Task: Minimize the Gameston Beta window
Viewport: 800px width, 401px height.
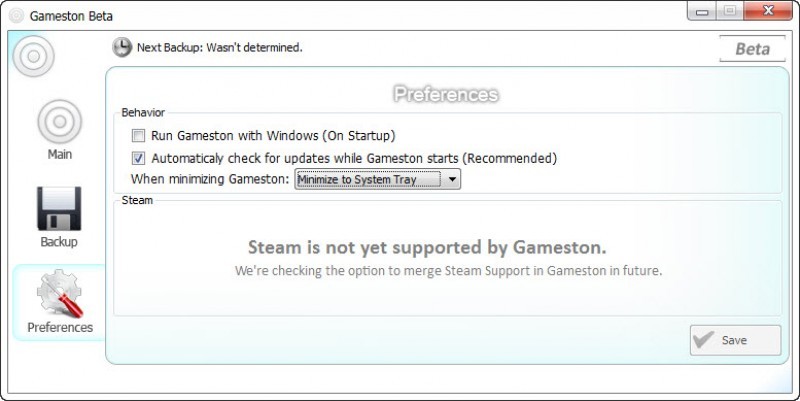Action: pos(702,11)
